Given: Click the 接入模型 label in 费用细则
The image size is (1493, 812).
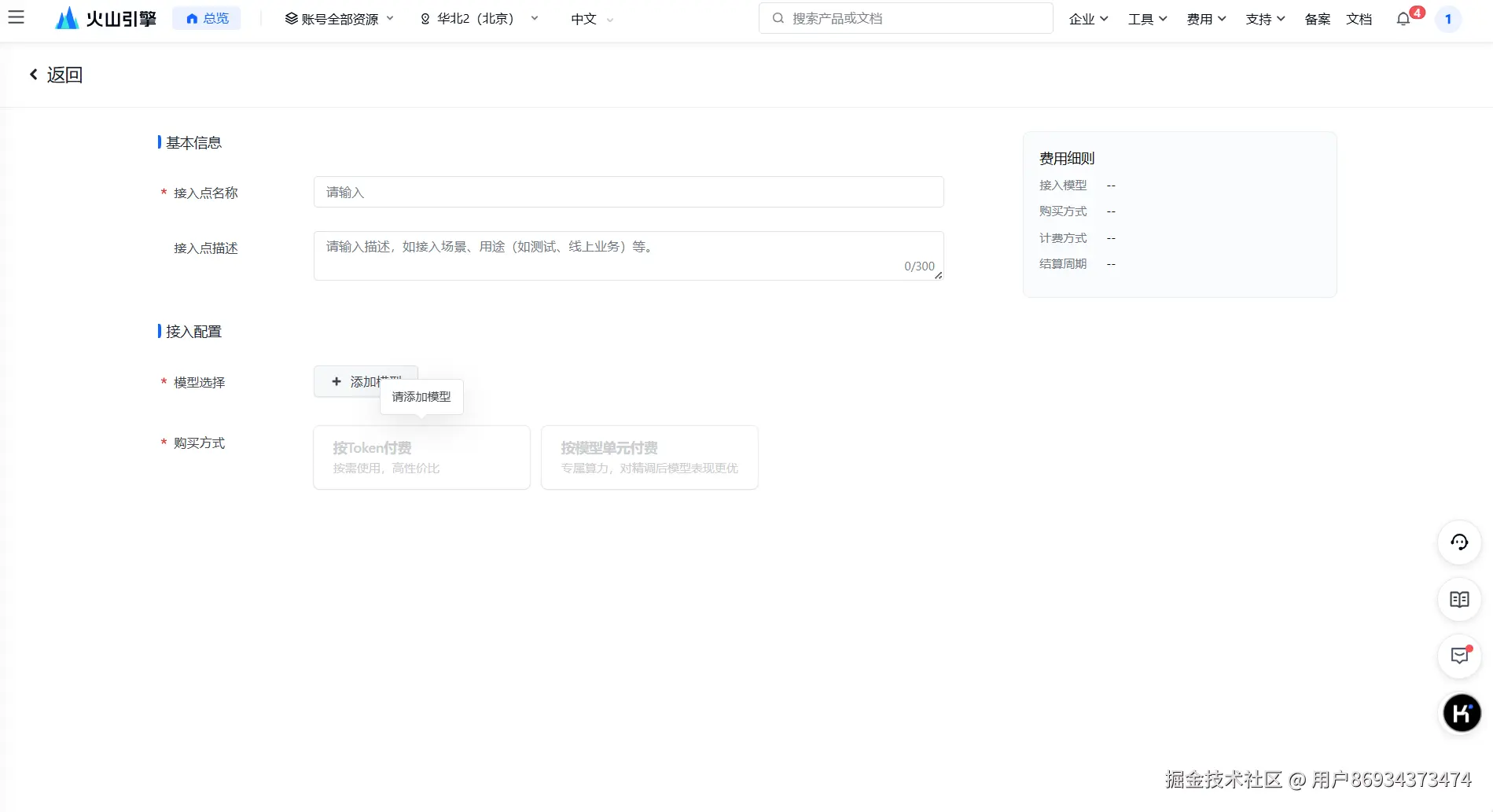Looking at the screenshot, I should pyautogui.click(x=1063, y=186).
